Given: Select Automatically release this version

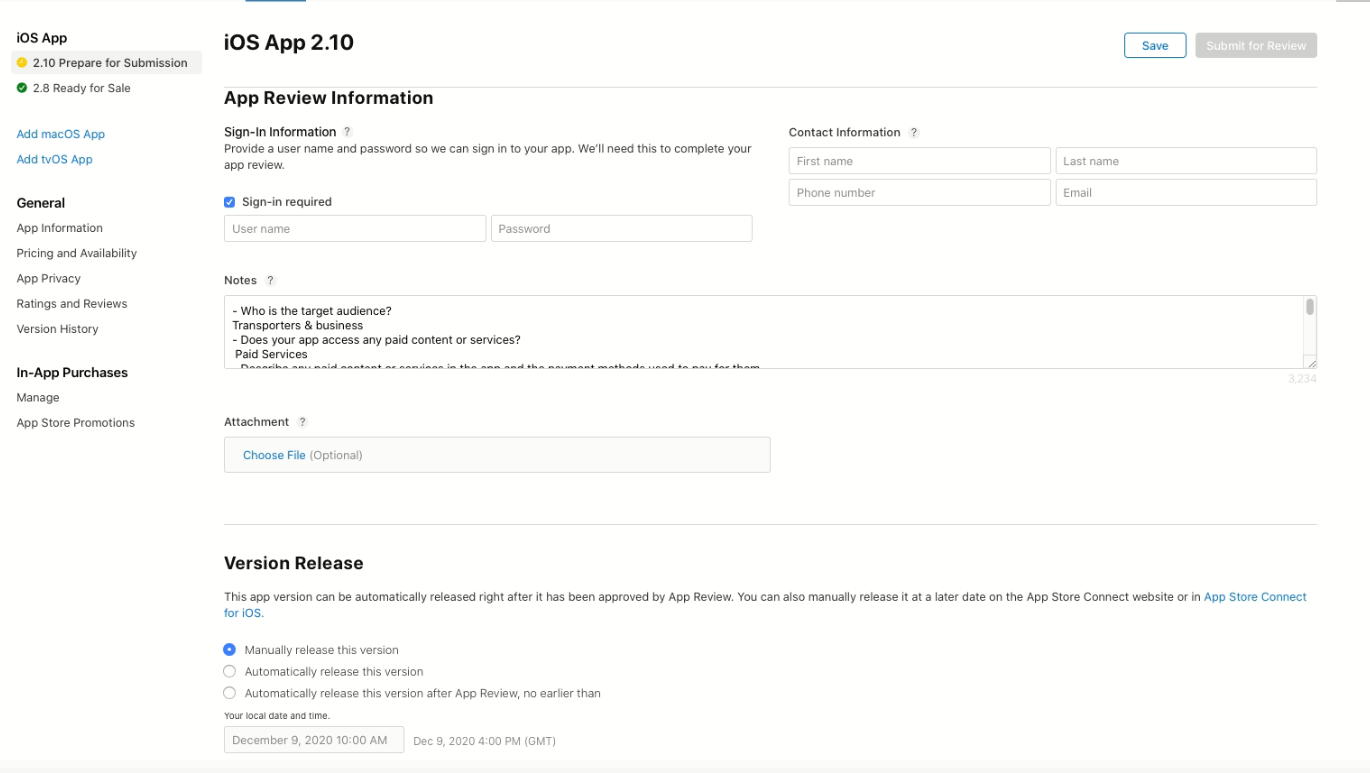Looking at the screenshot, I should click(x=229, y=671).
